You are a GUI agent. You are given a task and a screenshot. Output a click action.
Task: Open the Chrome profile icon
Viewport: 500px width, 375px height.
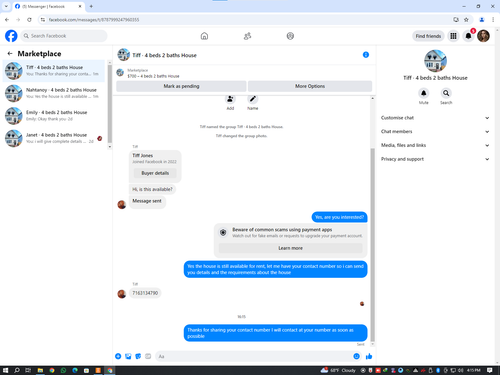tap(482, 20)
